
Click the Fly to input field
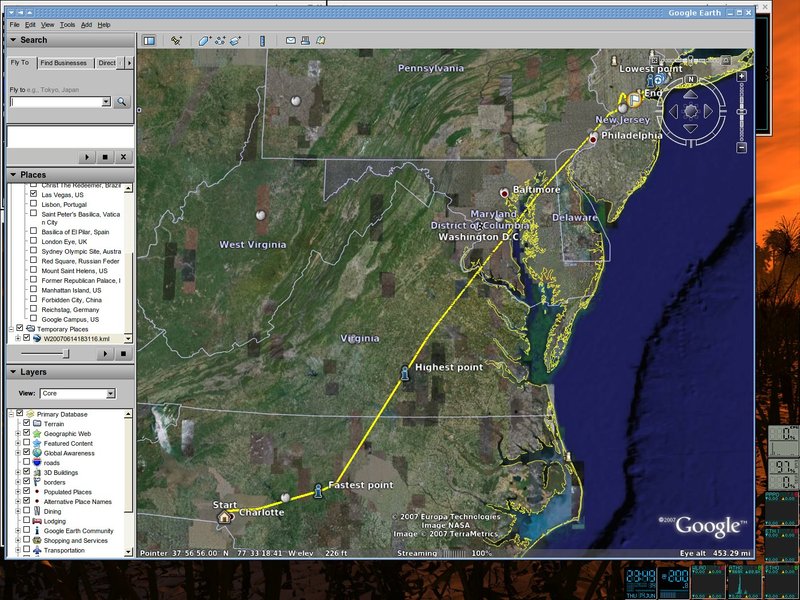[56, 102]
